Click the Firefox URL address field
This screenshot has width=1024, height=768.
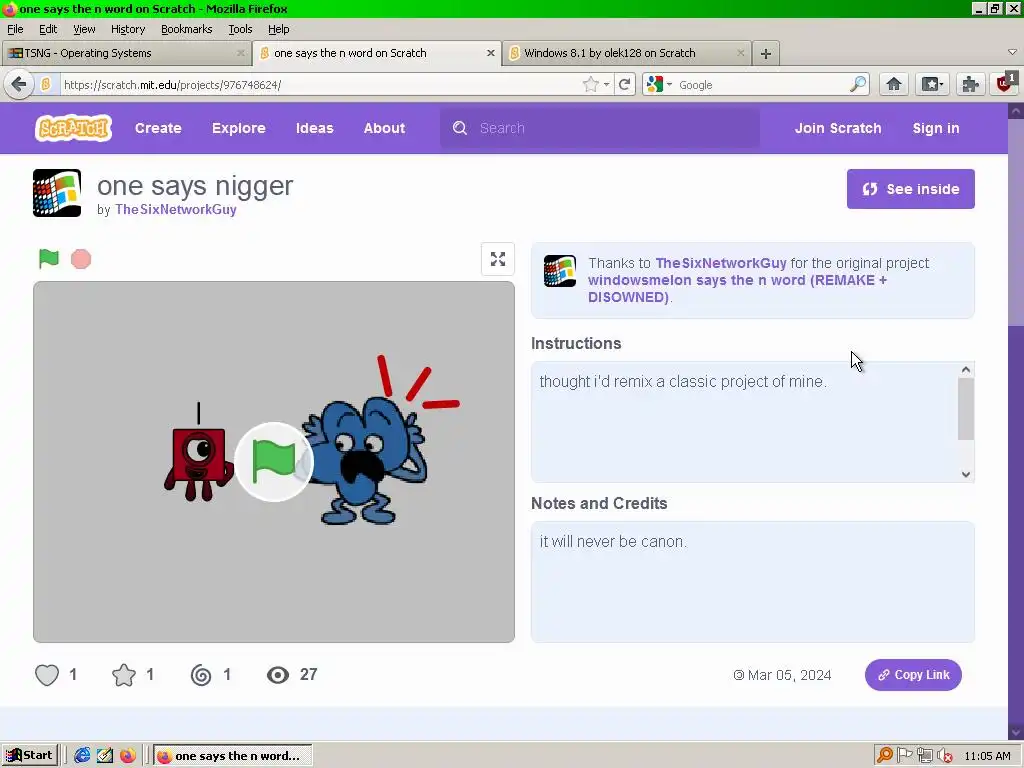tap(320, 85)
